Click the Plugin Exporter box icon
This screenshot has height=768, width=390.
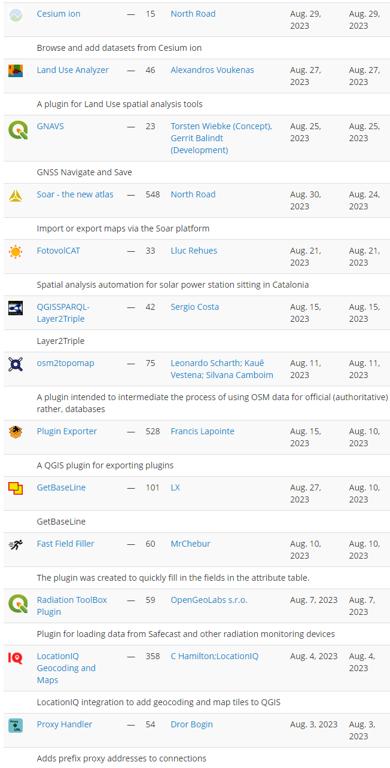[x=16, y=432]
